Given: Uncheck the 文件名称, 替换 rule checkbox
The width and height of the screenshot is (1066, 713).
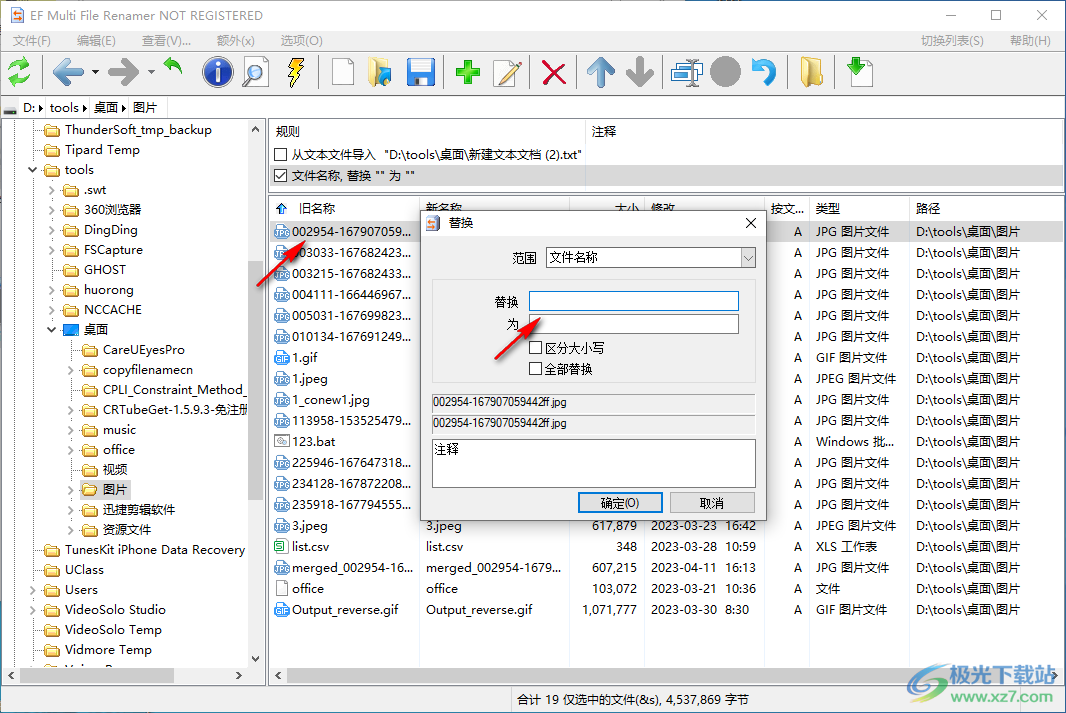Looking at the screenshot, I should [281, 176].
